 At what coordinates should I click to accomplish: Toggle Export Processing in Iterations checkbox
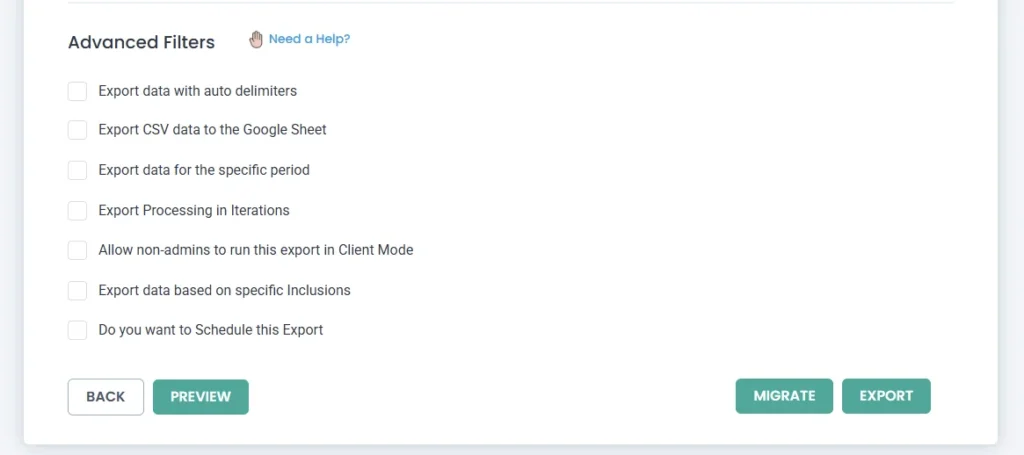(78, 211)
